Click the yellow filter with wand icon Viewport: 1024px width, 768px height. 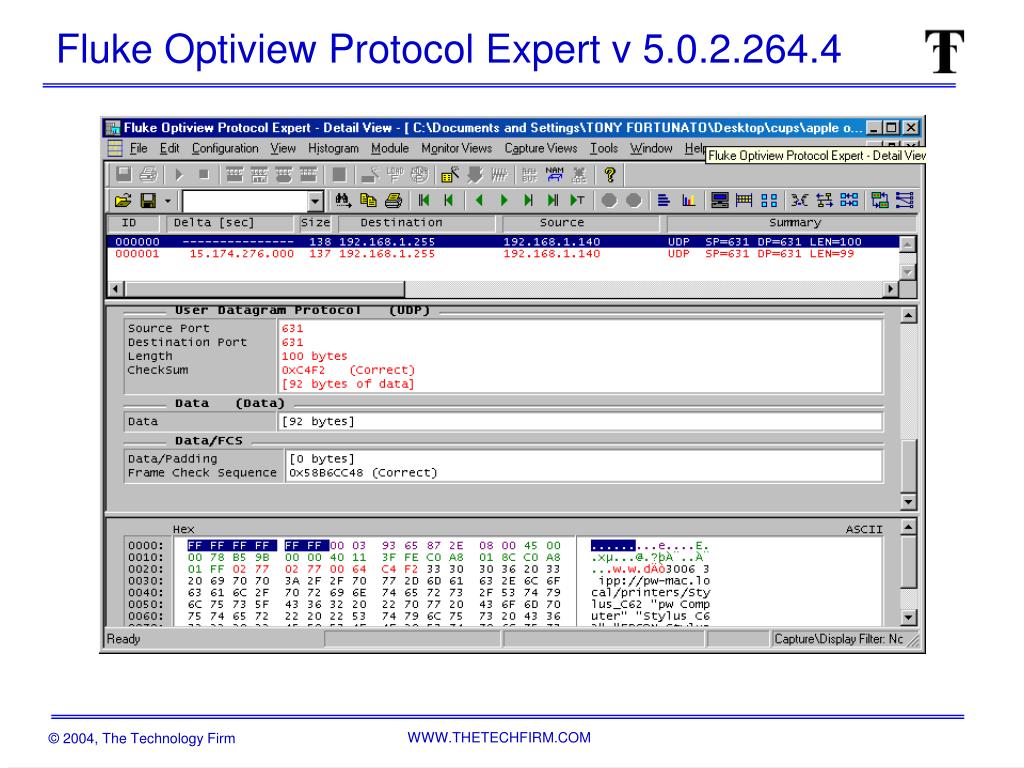click(449, 174)
